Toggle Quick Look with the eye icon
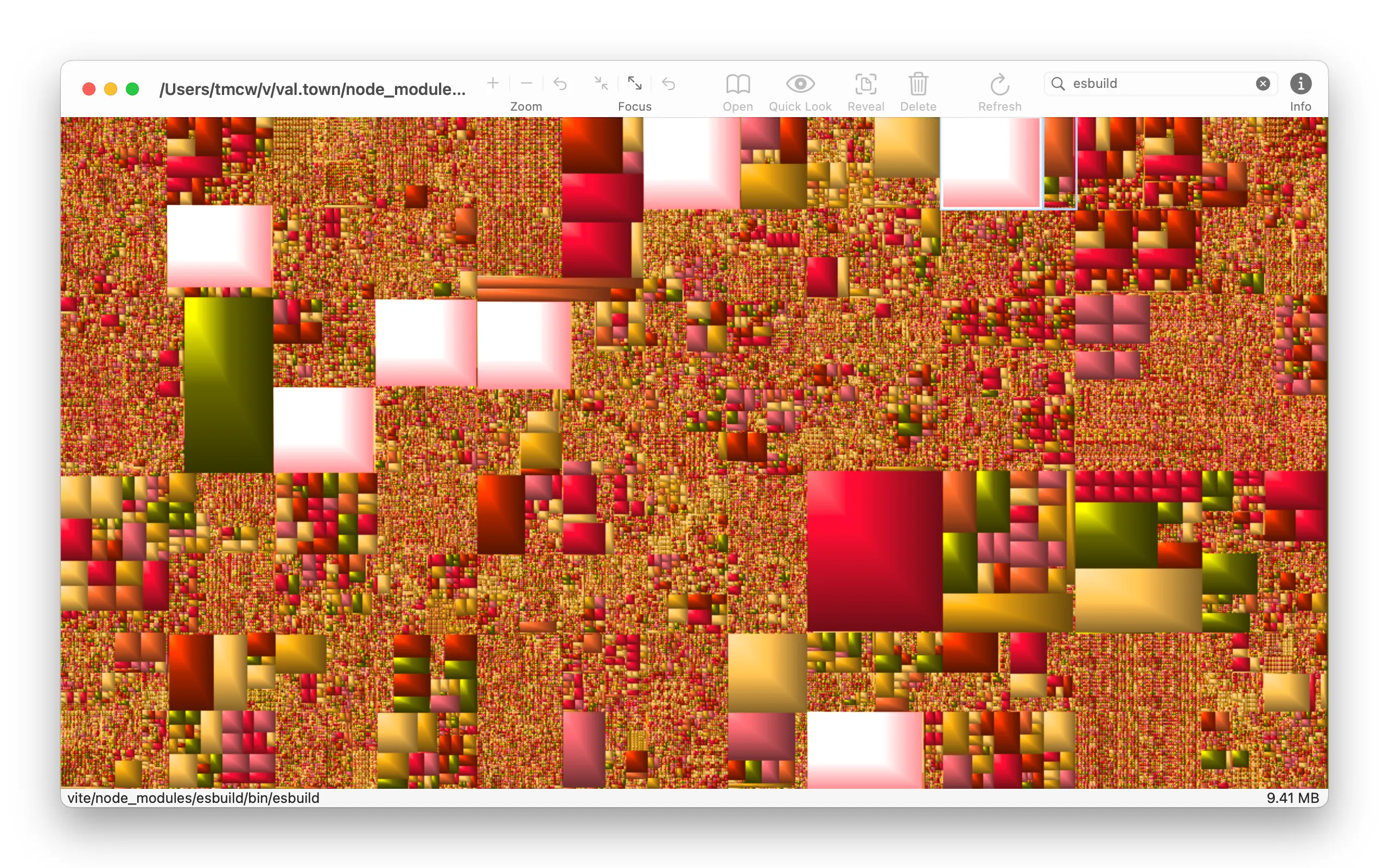 pos(800,85)
